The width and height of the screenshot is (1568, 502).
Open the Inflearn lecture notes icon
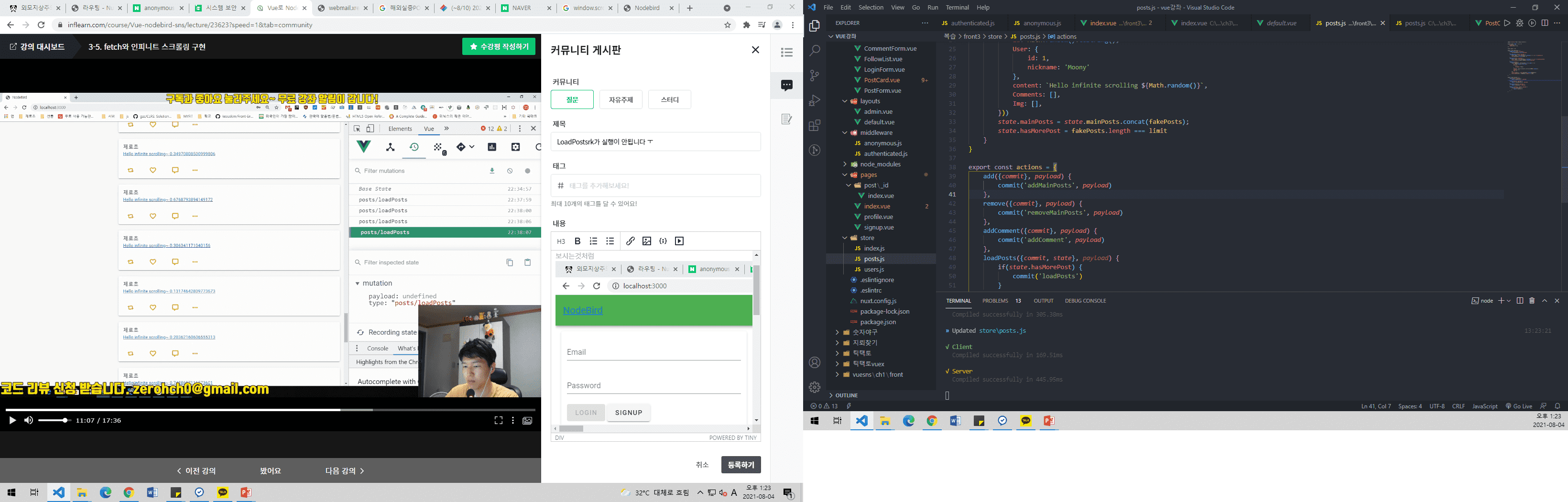pyautogui.click(x=786, y=119)
